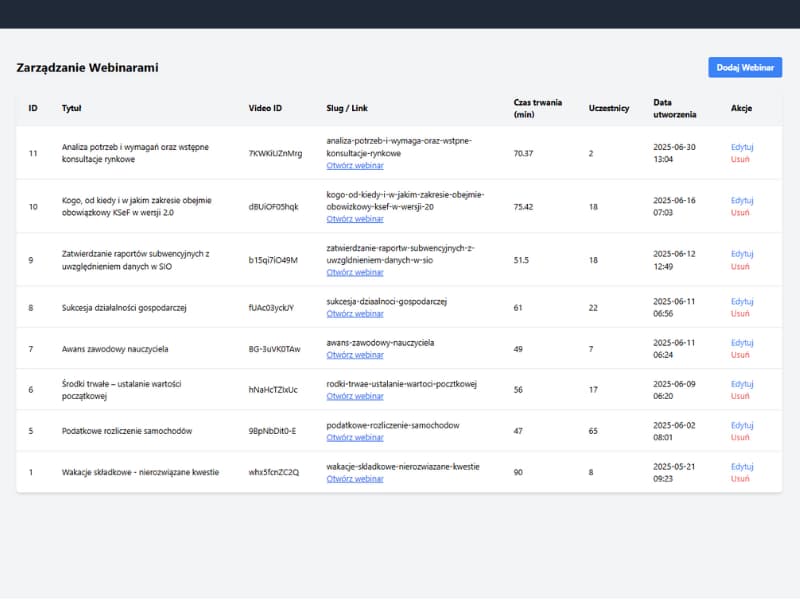
Task: Open webinar link for Analiza potrzeb row
Action: point(355,166)
